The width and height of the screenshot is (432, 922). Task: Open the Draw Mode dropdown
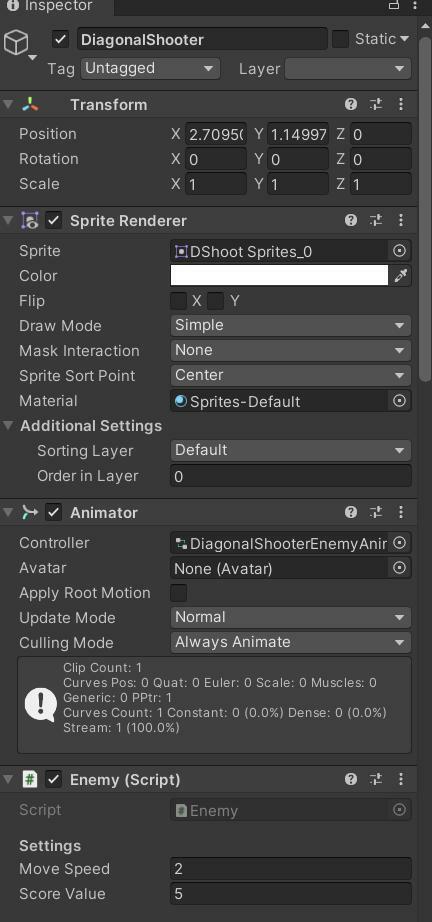(x=290, y=325)
